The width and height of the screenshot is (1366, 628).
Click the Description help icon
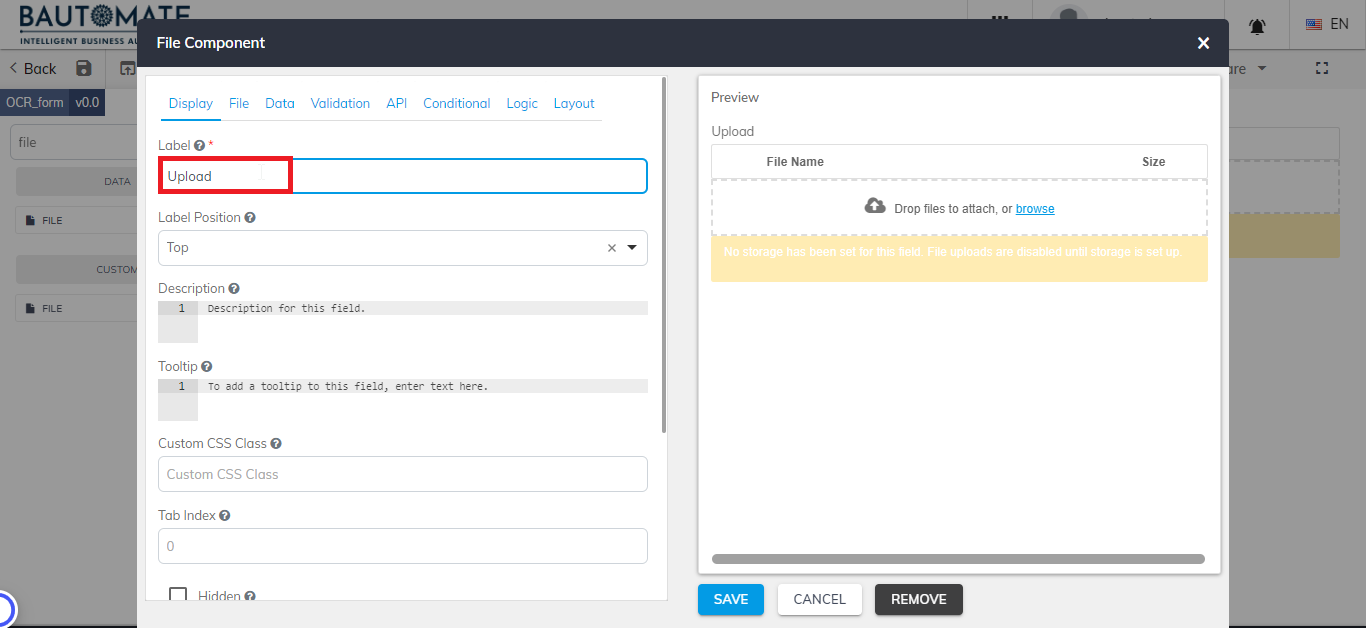[234, 289]
